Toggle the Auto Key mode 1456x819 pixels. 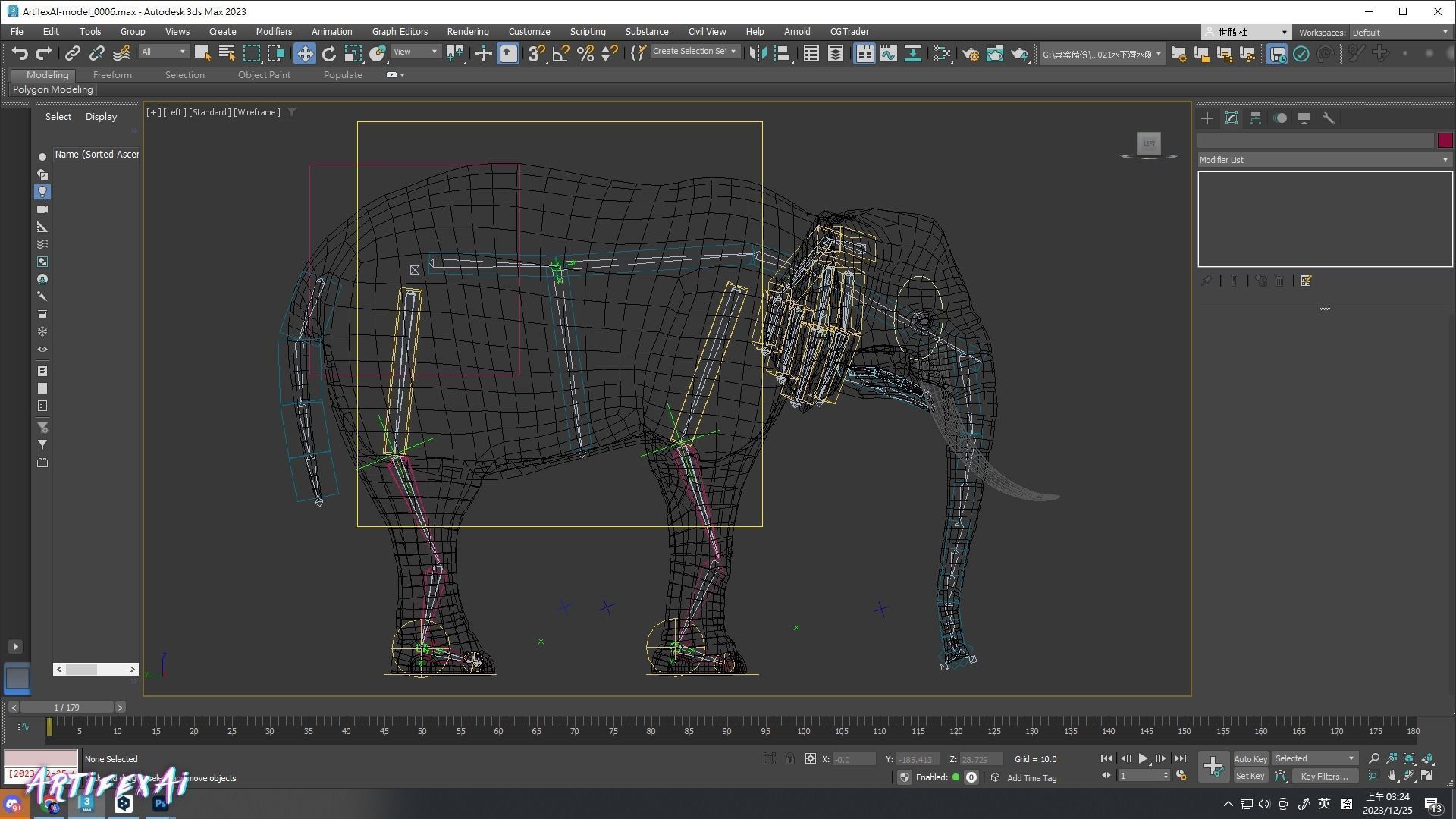(1250, 758)
